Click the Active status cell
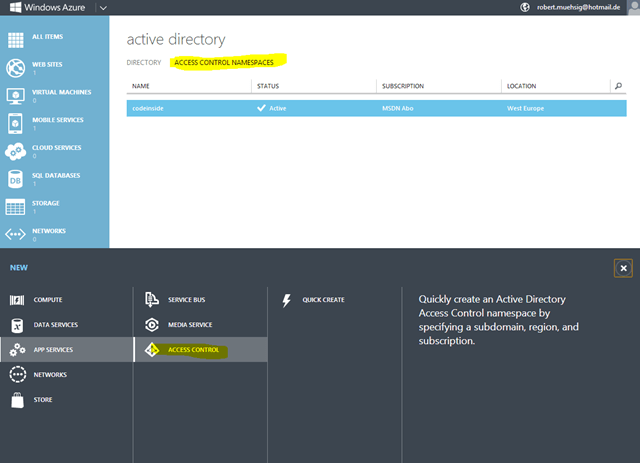 pyautogui.click(x=271, y=108)
